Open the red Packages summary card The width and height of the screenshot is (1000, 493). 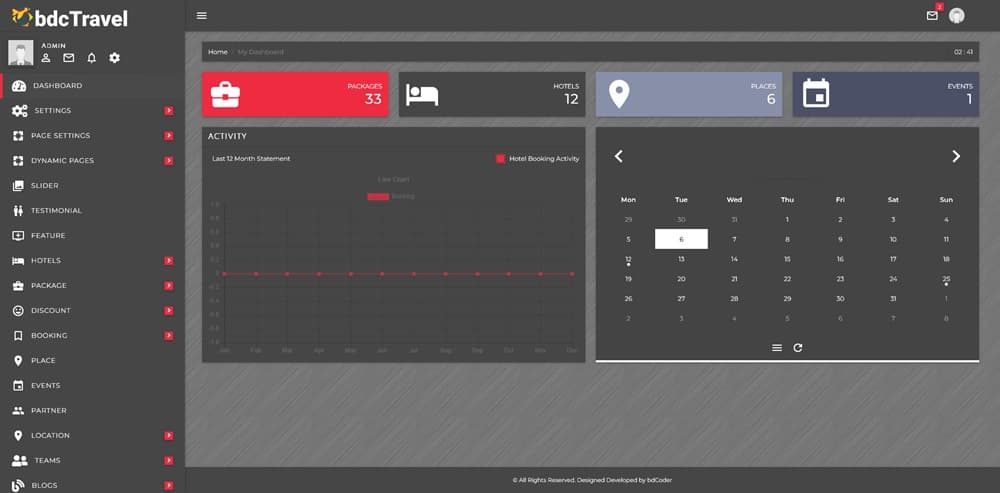click(x=296, y=94)
